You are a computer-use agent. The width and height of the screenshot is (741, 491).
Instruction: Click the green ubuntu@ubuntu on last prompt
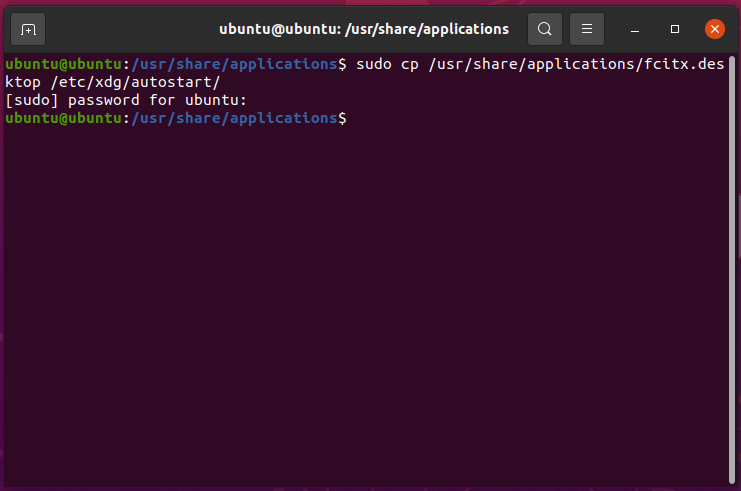pos(63,118)
